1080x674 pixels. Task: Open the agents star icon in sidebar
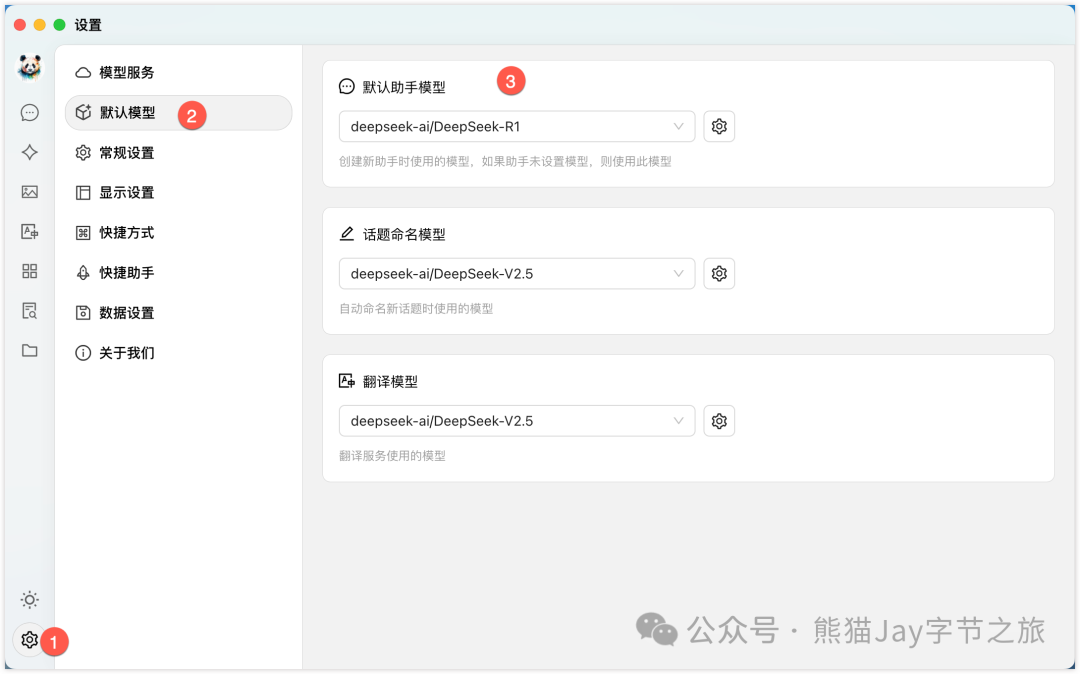point(30,152)
